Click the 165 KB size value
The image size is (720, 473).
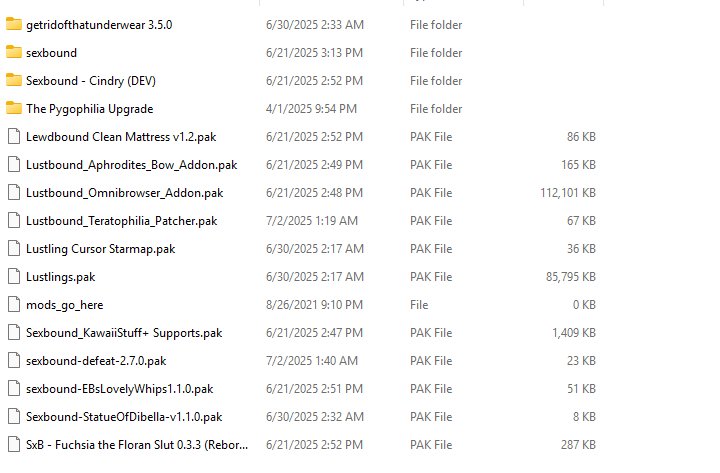pos(579,165)
